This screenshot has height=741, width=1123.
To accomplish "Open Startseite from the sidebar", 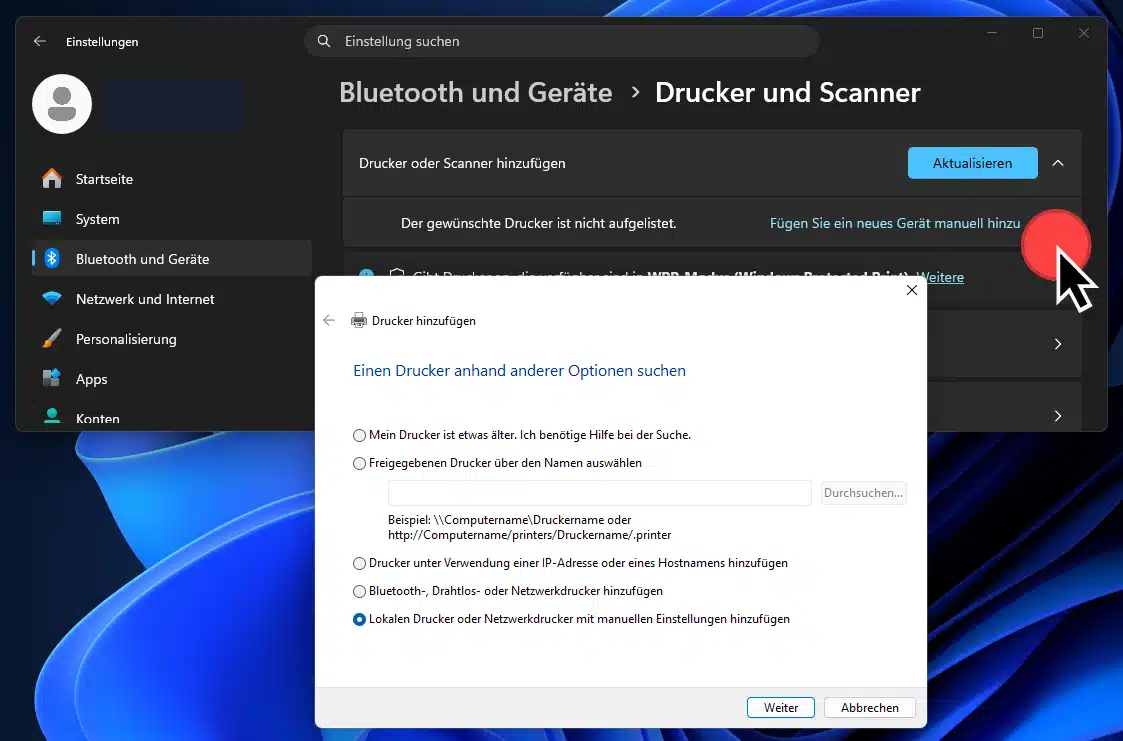I will tap(172, 179).
